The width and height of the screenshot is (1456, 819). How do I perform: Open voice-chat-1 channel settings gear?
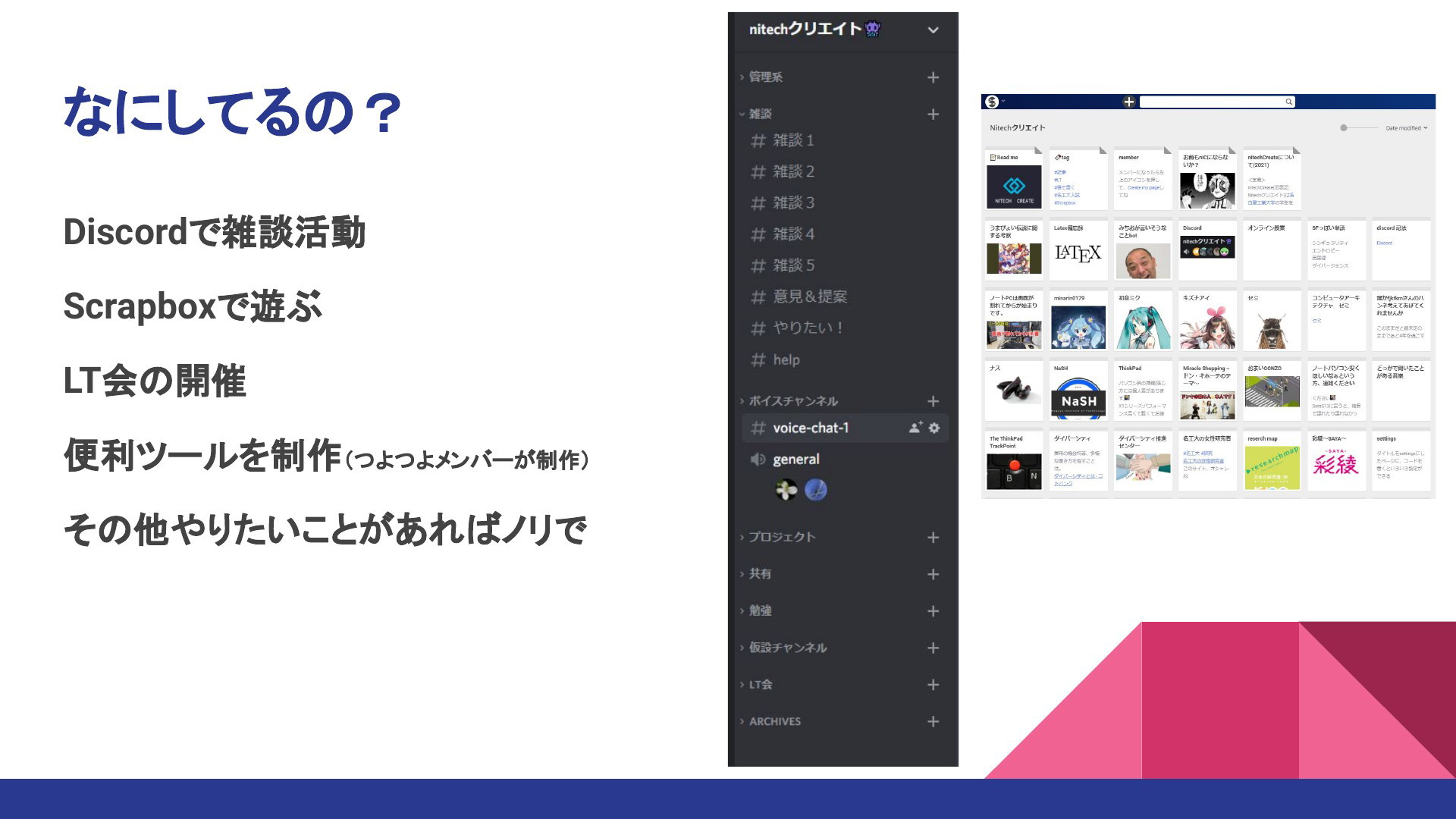tap(934, 428)
